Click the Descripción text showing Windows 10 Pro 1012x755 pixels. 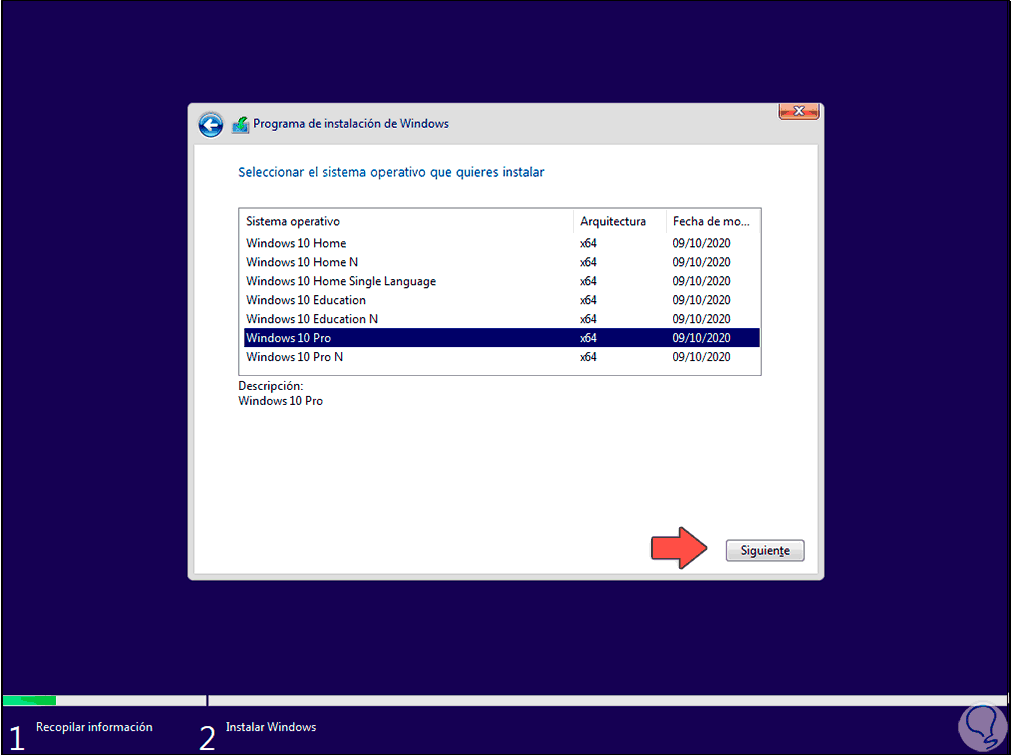pos(280,400)
